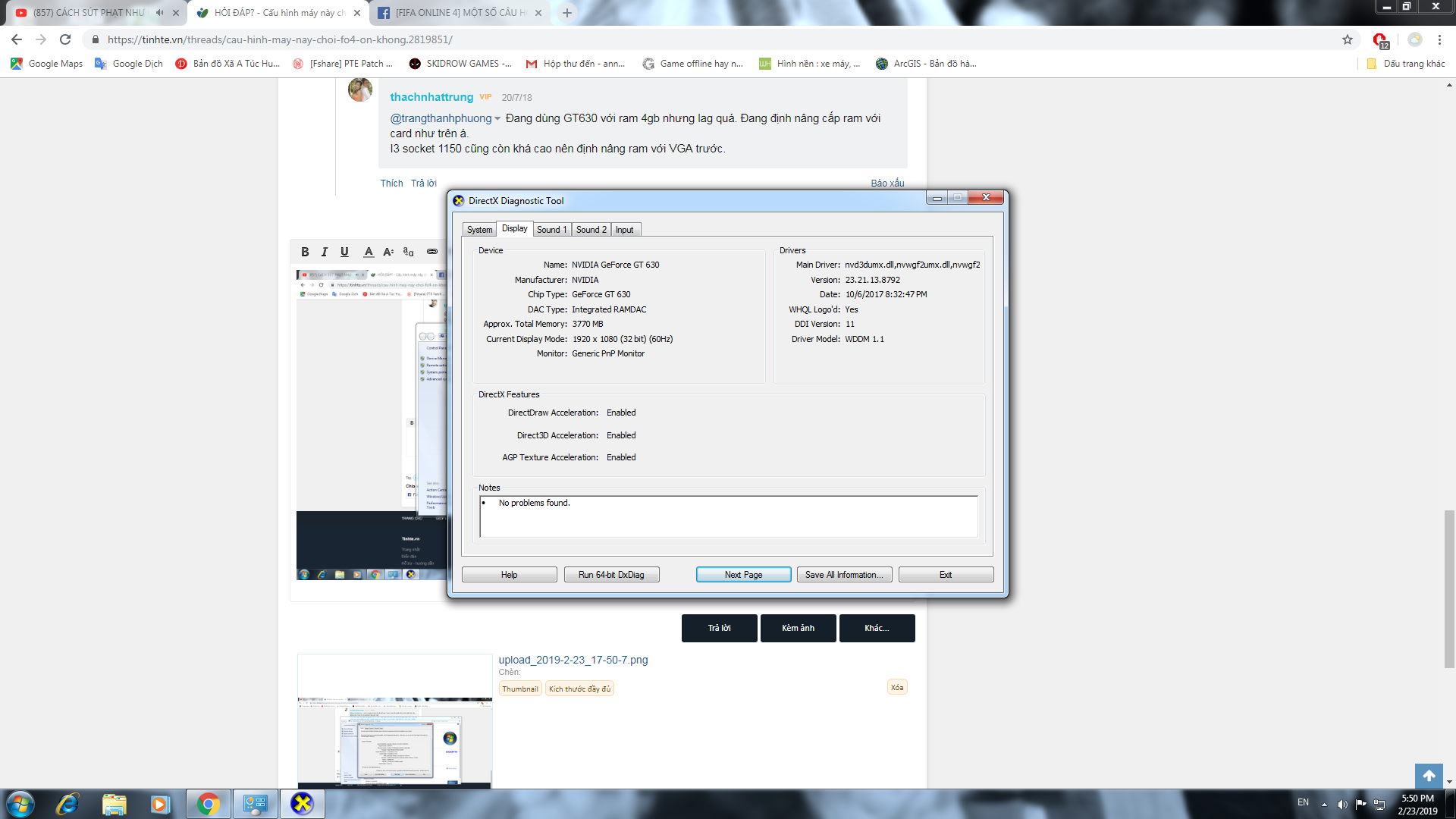Image resolution: width=1456 pixels, height=819 pixels.
Task: Click the DirectX Diagnostic taskbar icon
Action: [302, 804]
